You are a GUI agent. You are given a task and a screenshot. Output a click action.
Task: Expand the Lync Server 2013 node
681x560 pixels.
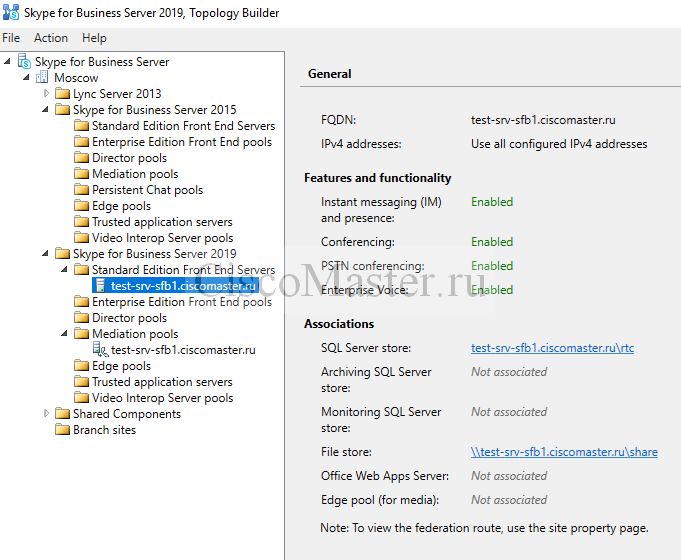point(46,93)
